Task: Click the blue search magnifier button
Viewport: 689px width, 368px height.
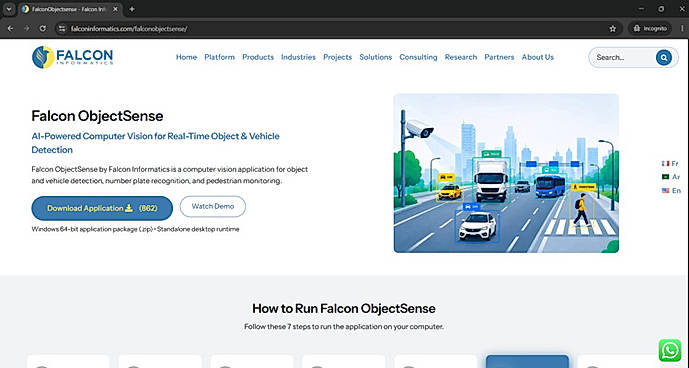Action: [664, 57]
